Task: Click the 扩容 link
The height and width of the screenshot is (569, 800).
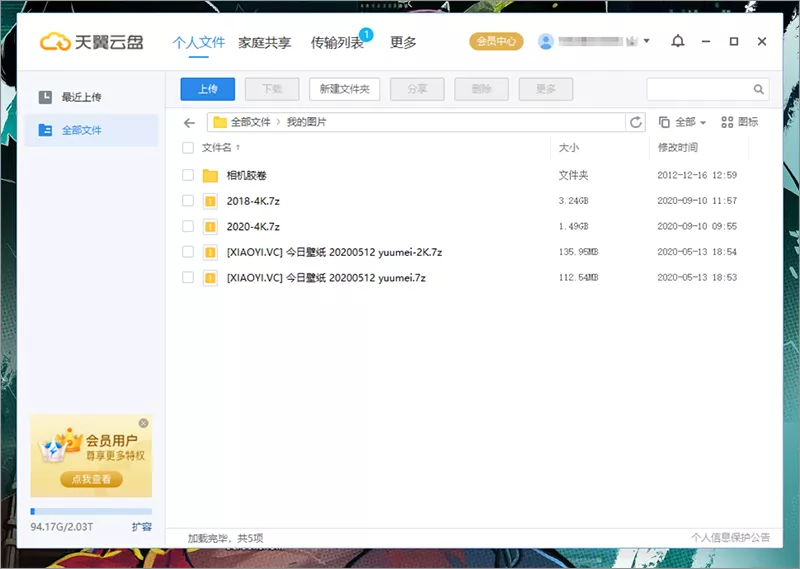Action: click(x=142, y=527)
